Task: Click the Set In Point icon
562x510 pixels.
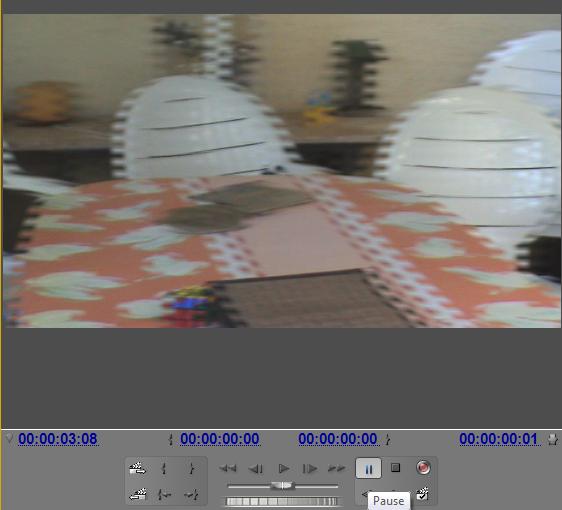Action: click(164, 468)
